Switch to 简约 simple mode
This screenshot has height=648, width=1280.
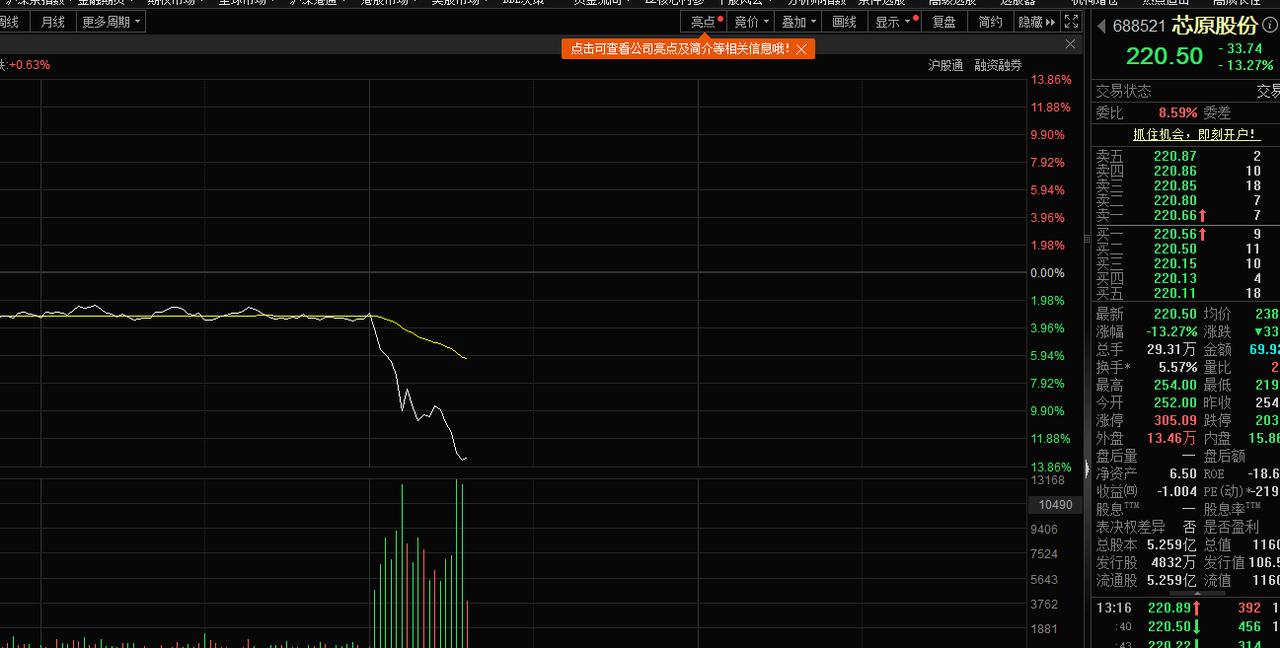pyautogui.click(x=990, y=21)
